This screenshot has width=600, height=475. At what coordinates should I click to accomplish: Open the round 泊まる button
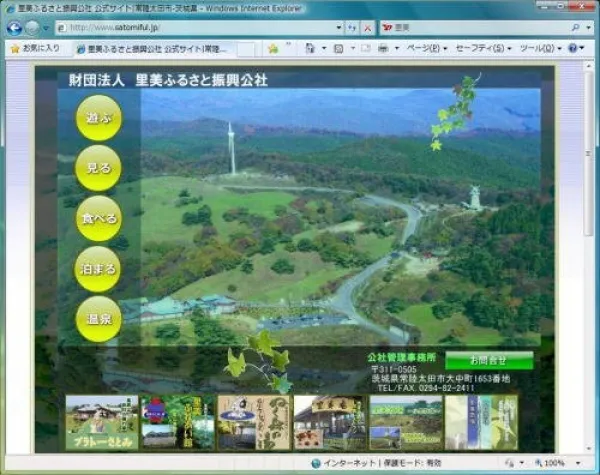pos(98,268)
